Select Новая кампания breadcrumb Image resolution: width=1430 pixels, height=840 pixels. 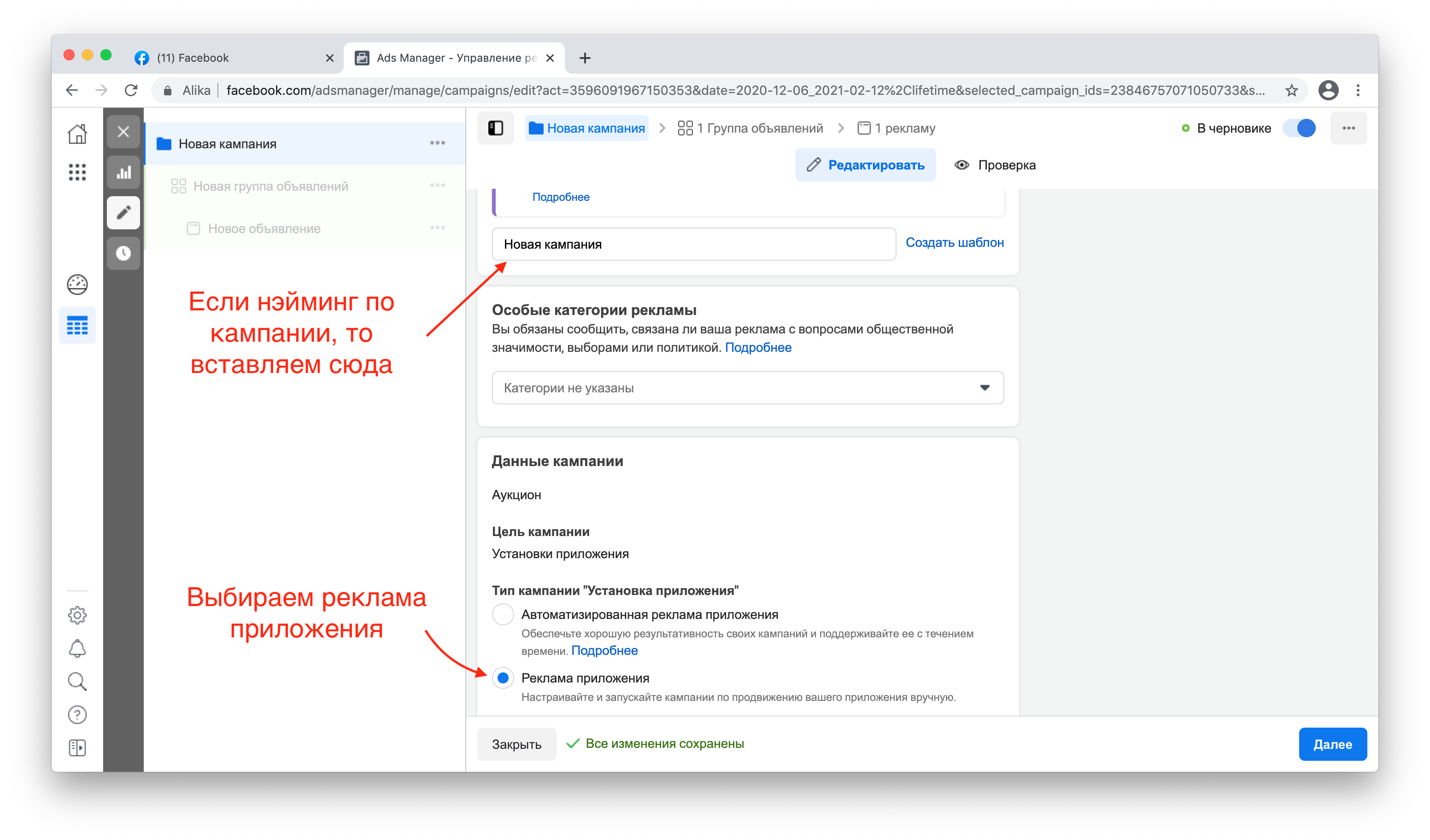[587, 128]
